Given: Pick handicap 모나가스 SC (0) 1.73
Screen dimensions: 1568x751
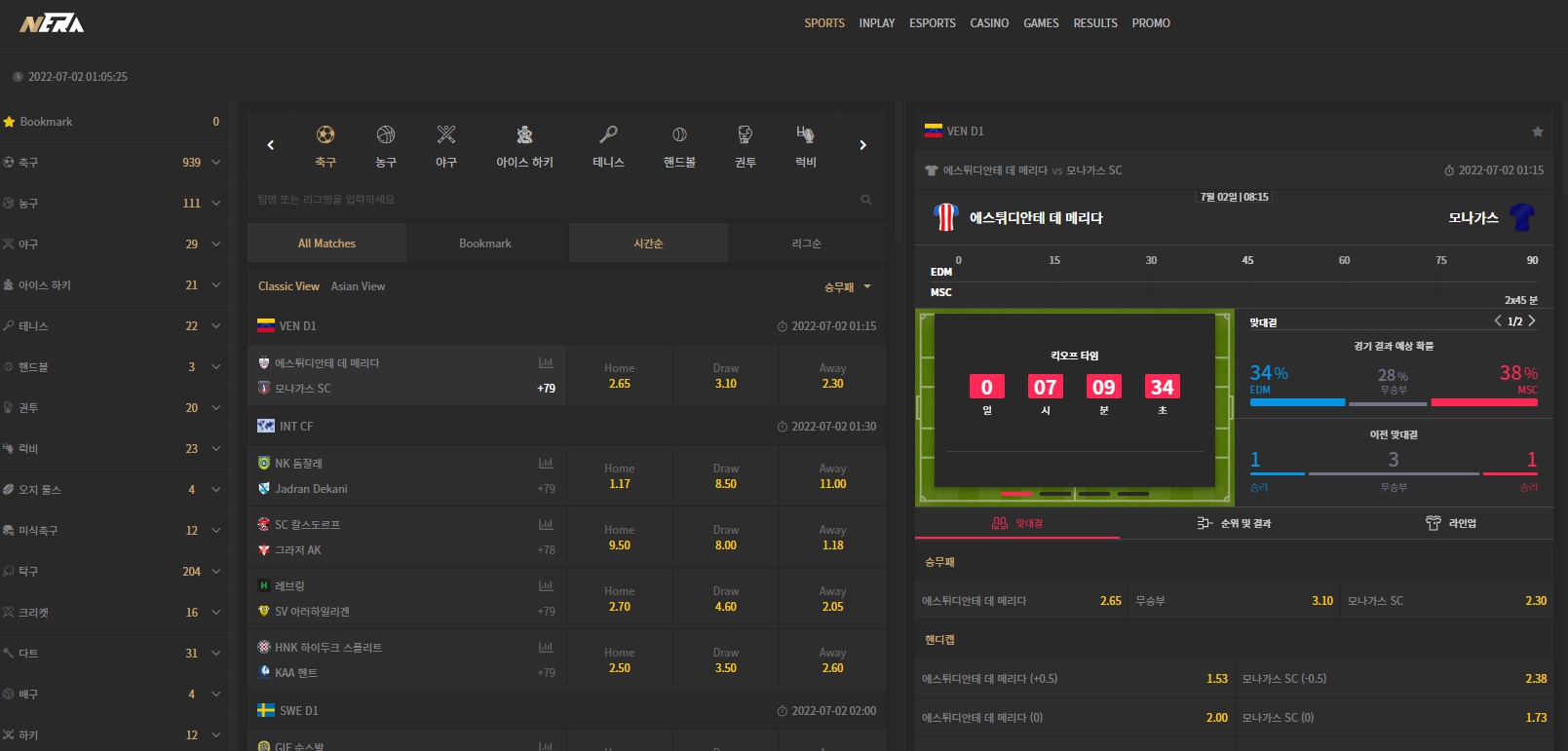Looking at the screenshot, I should click(x=1395, y=717).
